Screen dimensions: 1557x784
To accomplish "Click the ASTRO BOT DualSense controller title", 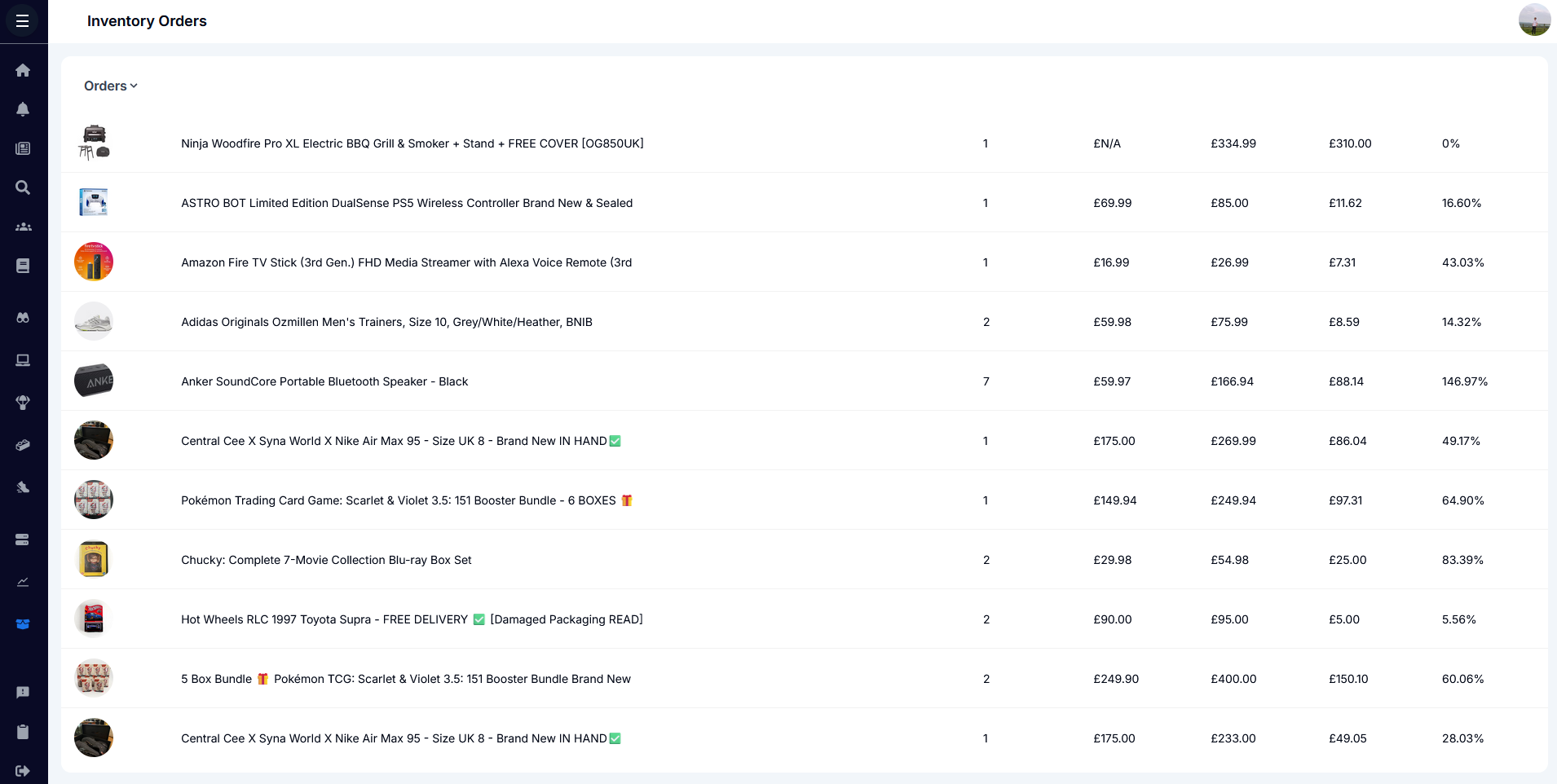I will 407,203.
